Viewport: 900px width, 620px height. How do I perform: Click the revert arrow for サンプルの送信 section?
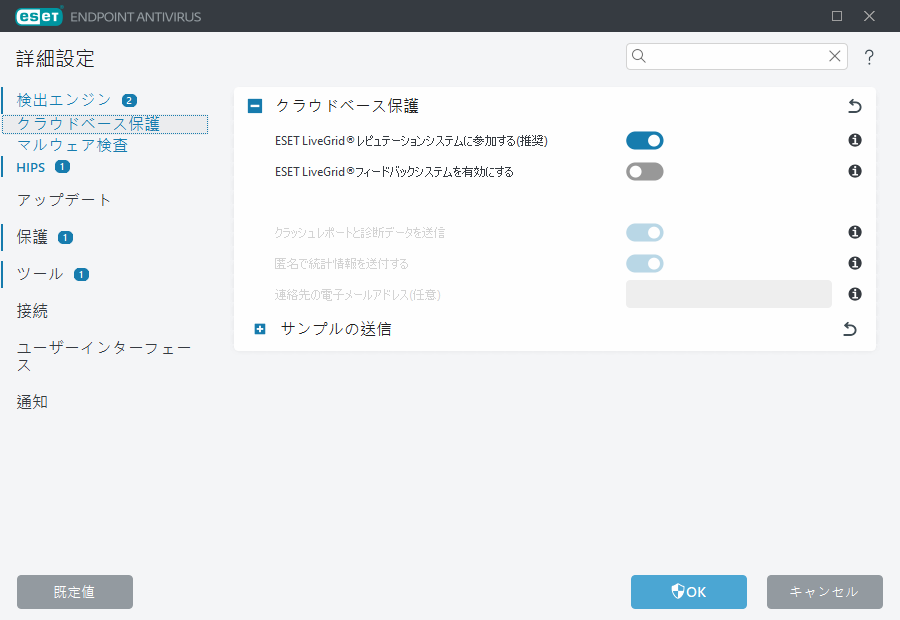[x=849, y=328]
